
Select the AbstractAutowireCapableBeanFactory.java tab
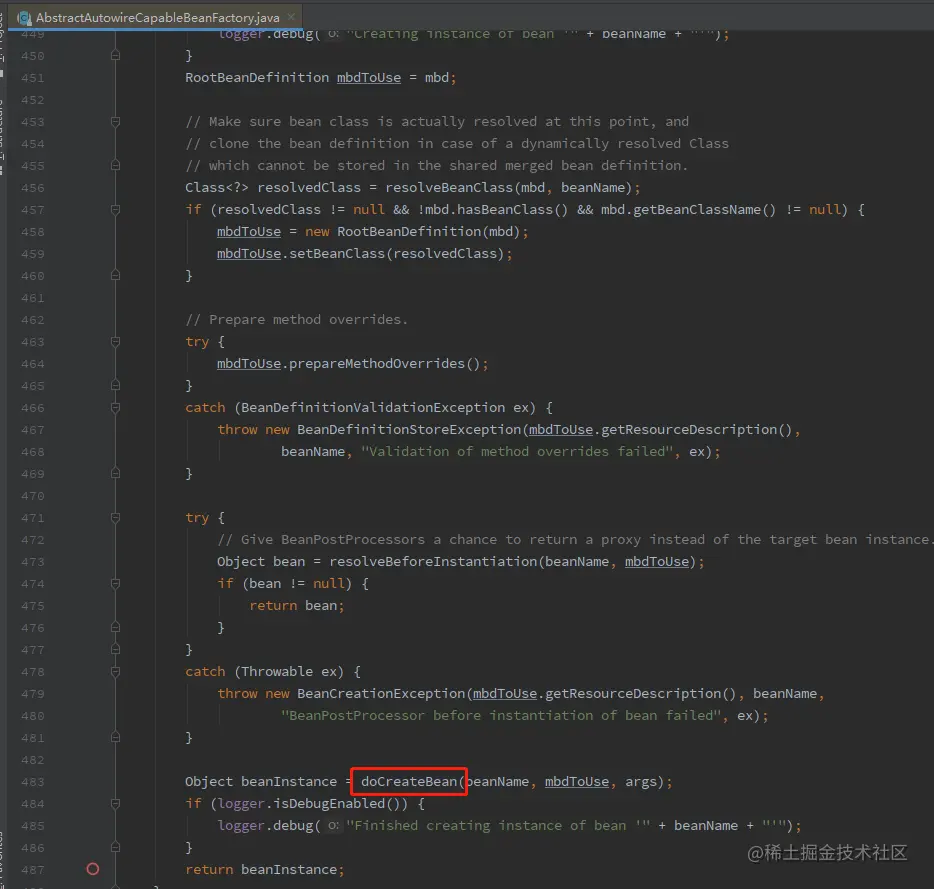click(157, 17)
